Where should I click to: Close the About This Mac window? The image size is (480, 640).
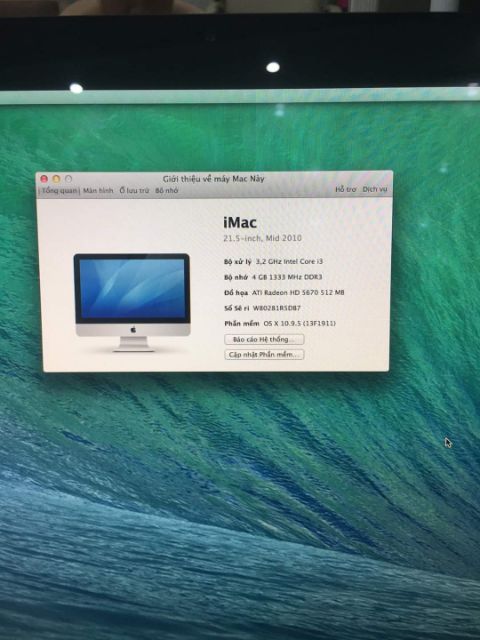point(44,179)
